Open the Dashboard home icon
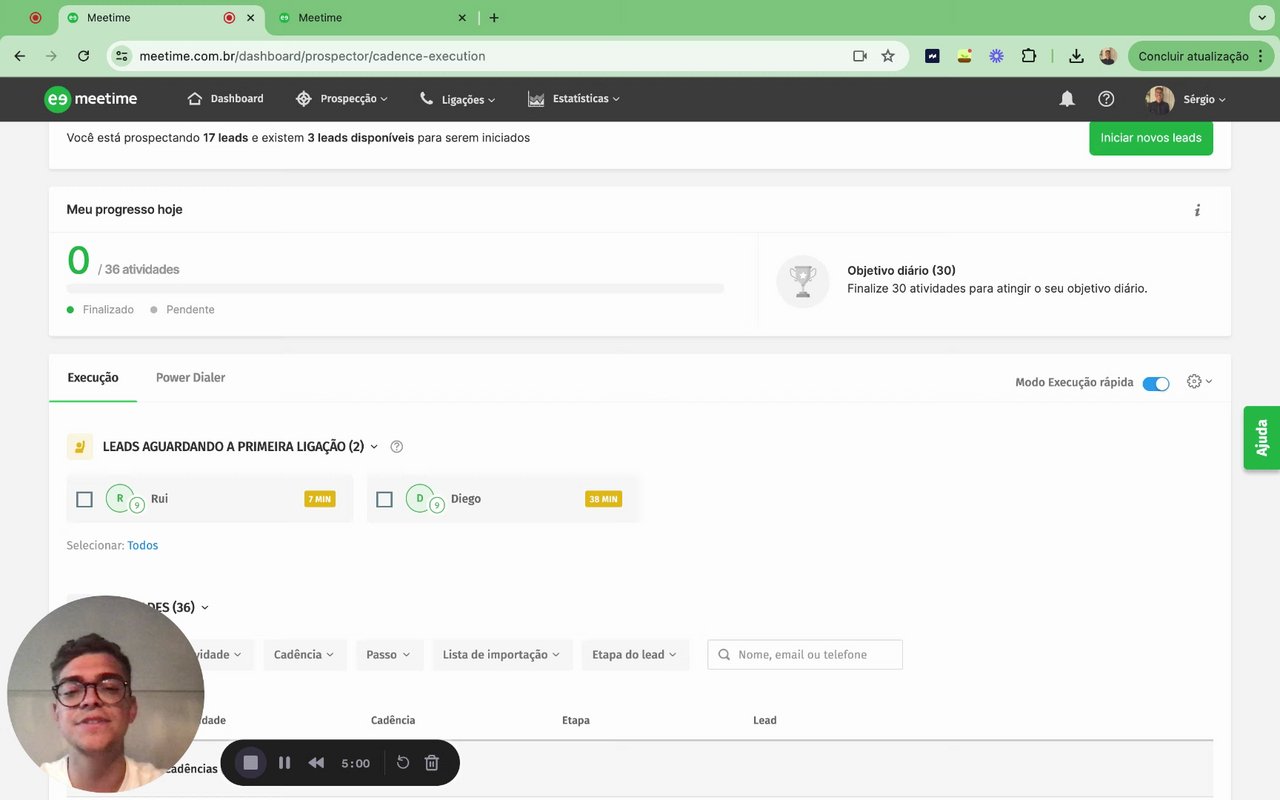This screenshot has width=1280, height=800. pyautogui.click(x=195, y=98)
